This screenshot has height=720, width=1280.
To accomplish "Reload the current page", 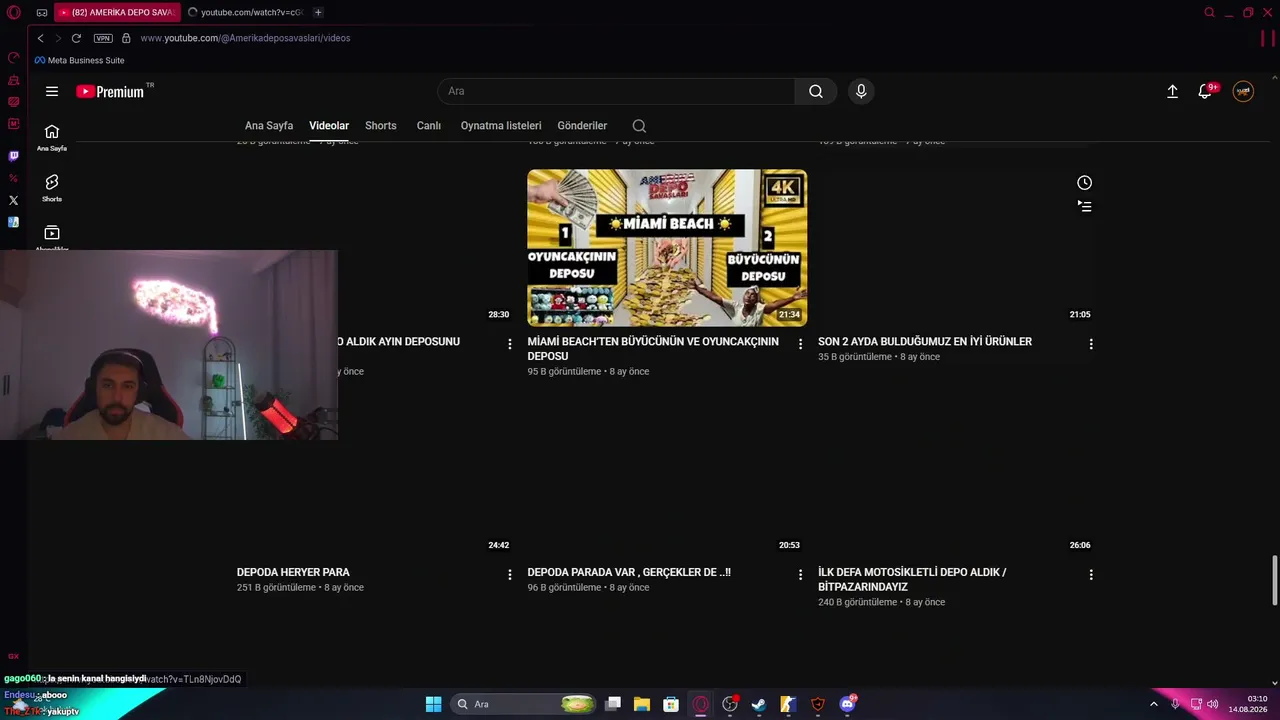I will pyautogui.click(x=75, y=38).
